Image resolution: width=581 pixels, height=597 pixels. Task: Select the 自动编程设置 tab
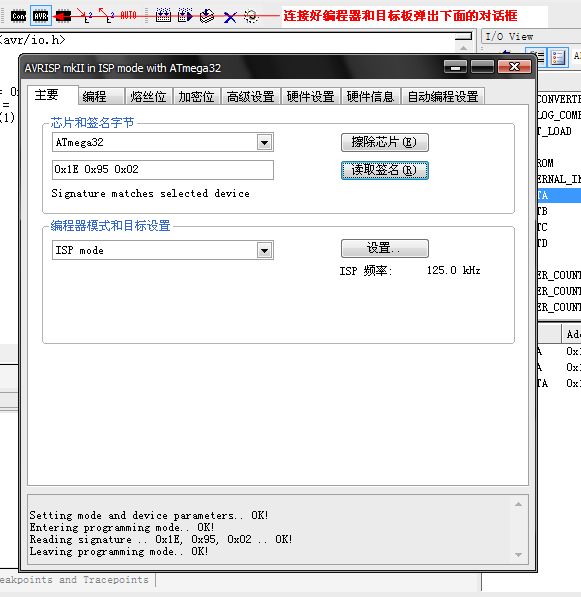click(443, 96)
